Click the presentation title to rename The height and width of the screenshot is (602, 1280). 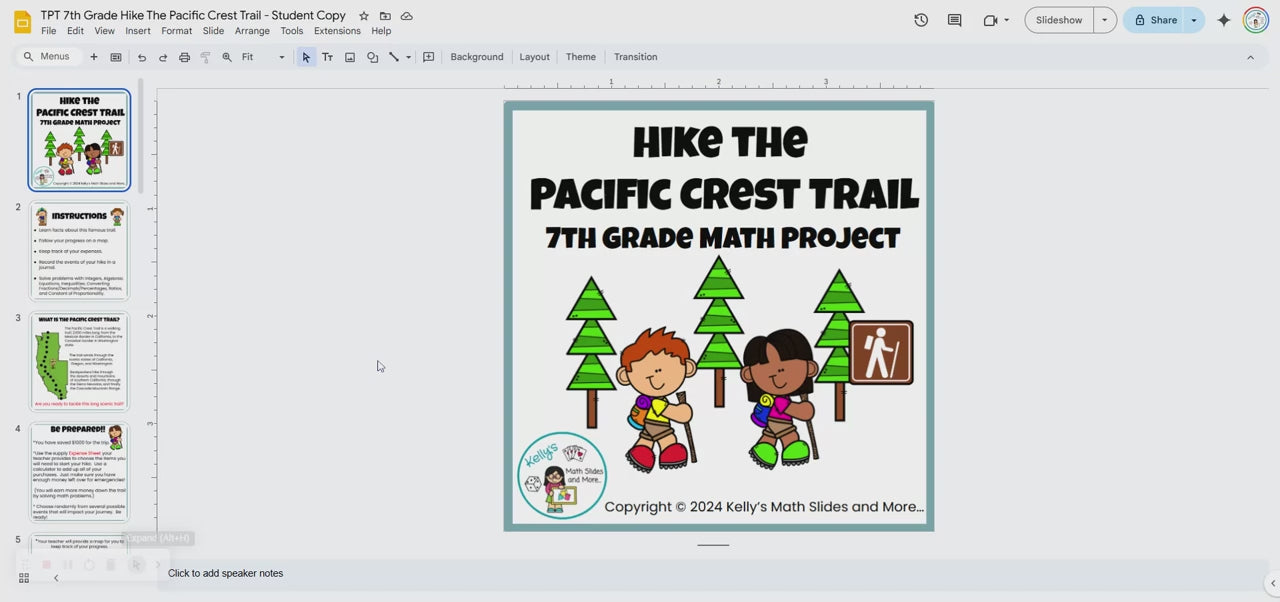(x=193, y=16)
